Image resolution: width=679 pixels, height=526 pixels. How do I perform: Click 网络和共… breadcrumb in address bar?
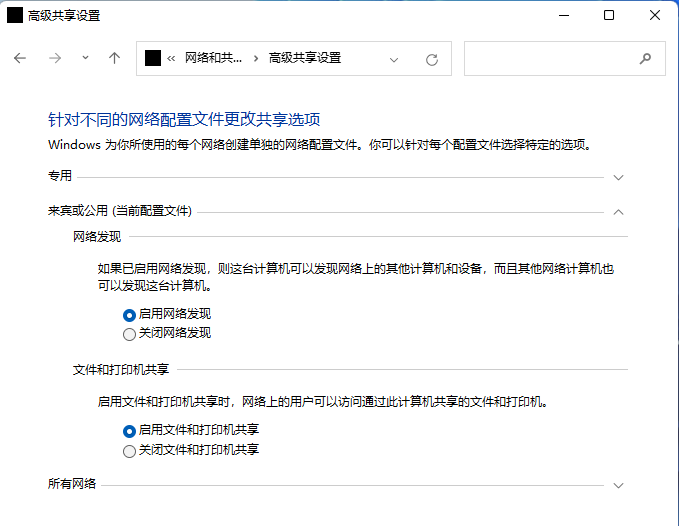point(213,58)
